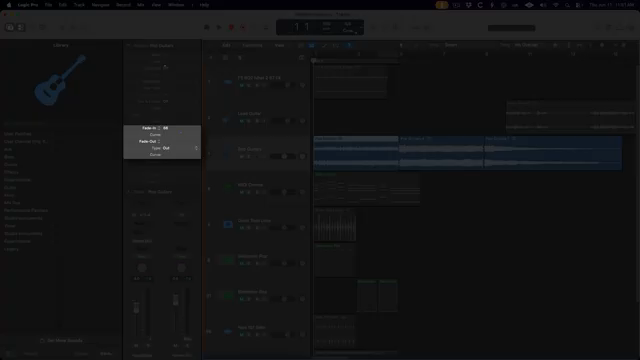
Task: Open the Record menu
Action: [x=123, y=5]
